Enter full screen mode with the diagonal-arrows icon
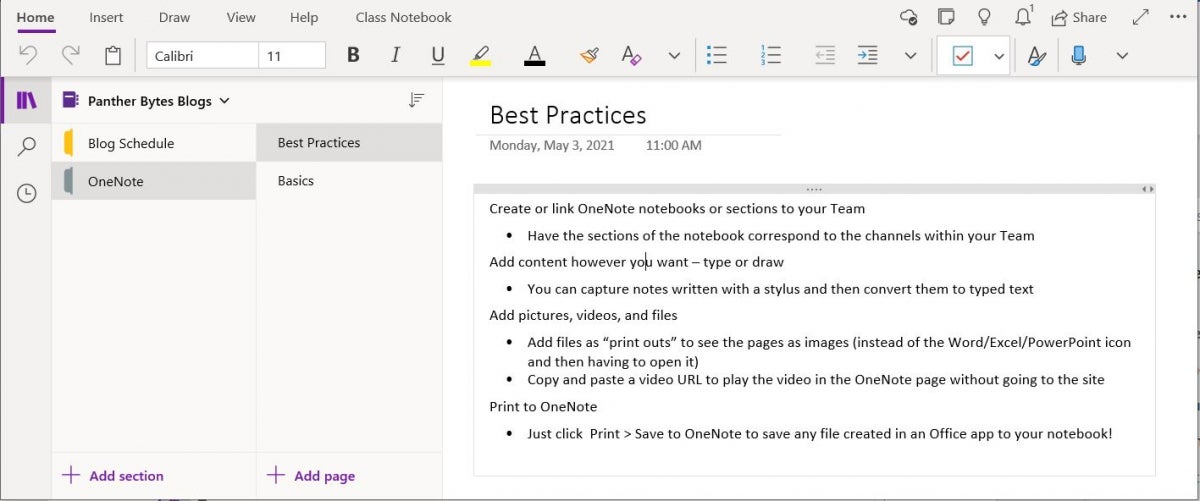The width and height of the screenshot is (1200, 501). point(1140,17)
